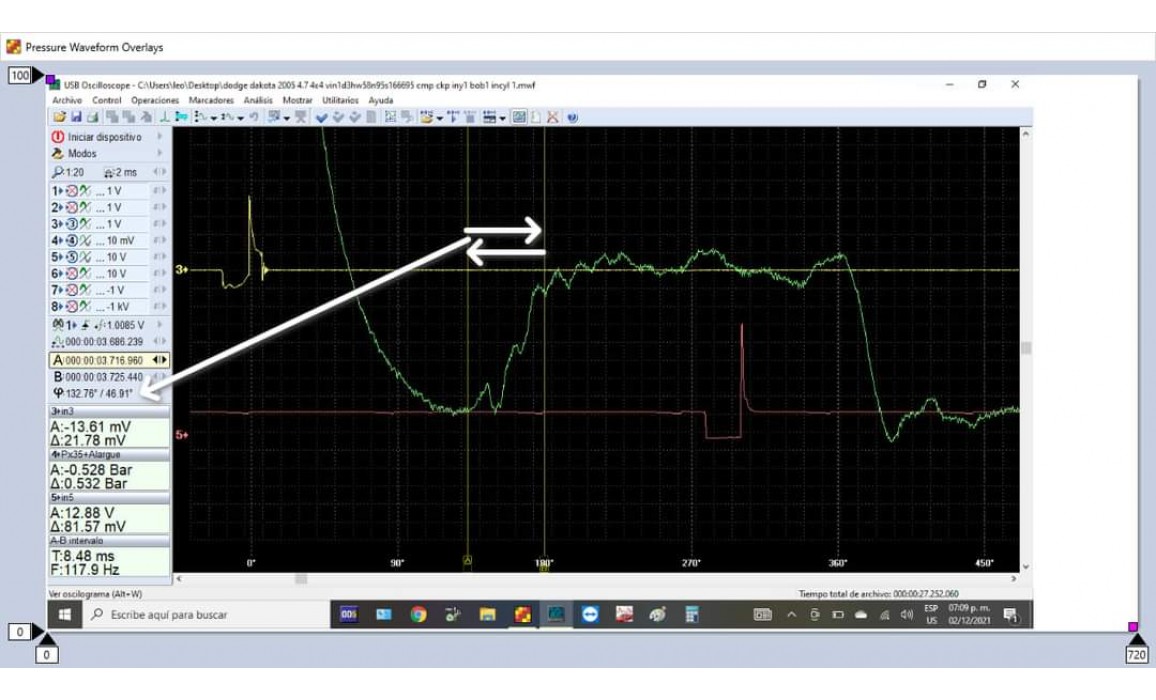Select cursor B time field
Viewport: 1156px width, 700px height.
(104, 377)
